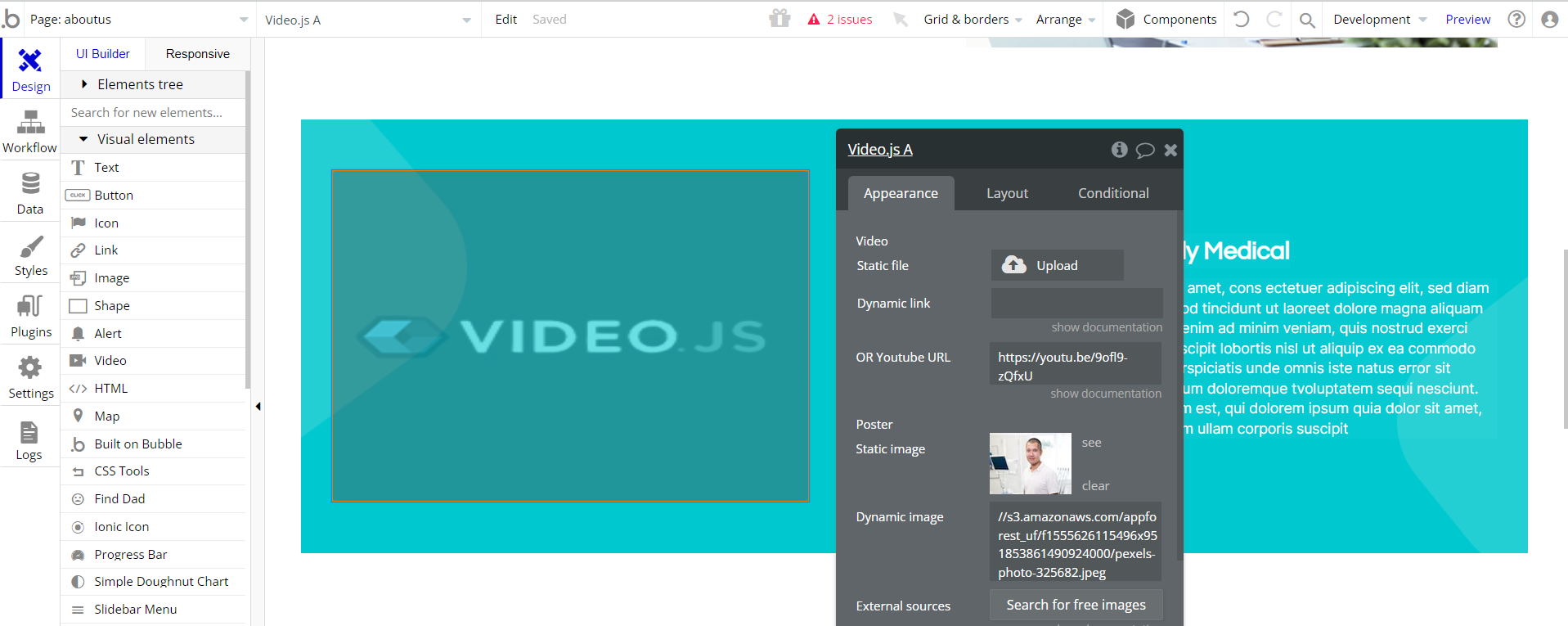
Task: Click the Video.js A panel title link
Action: coord(880,149)
